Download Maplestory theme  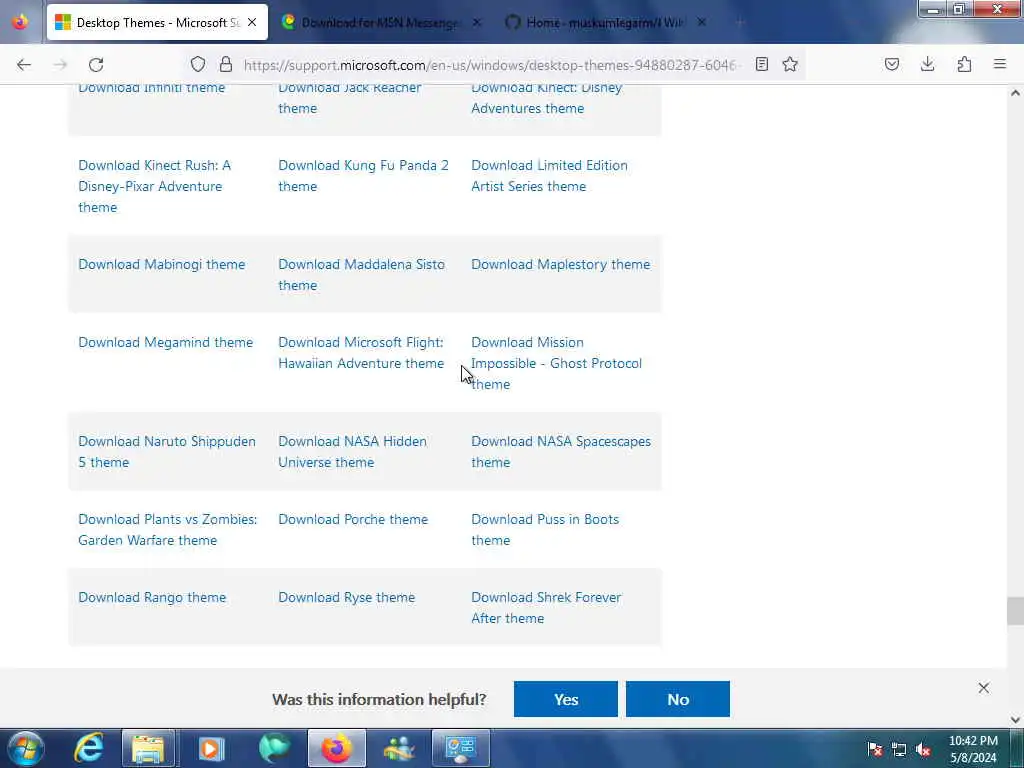pyautogui.click(x=560, y=264)
